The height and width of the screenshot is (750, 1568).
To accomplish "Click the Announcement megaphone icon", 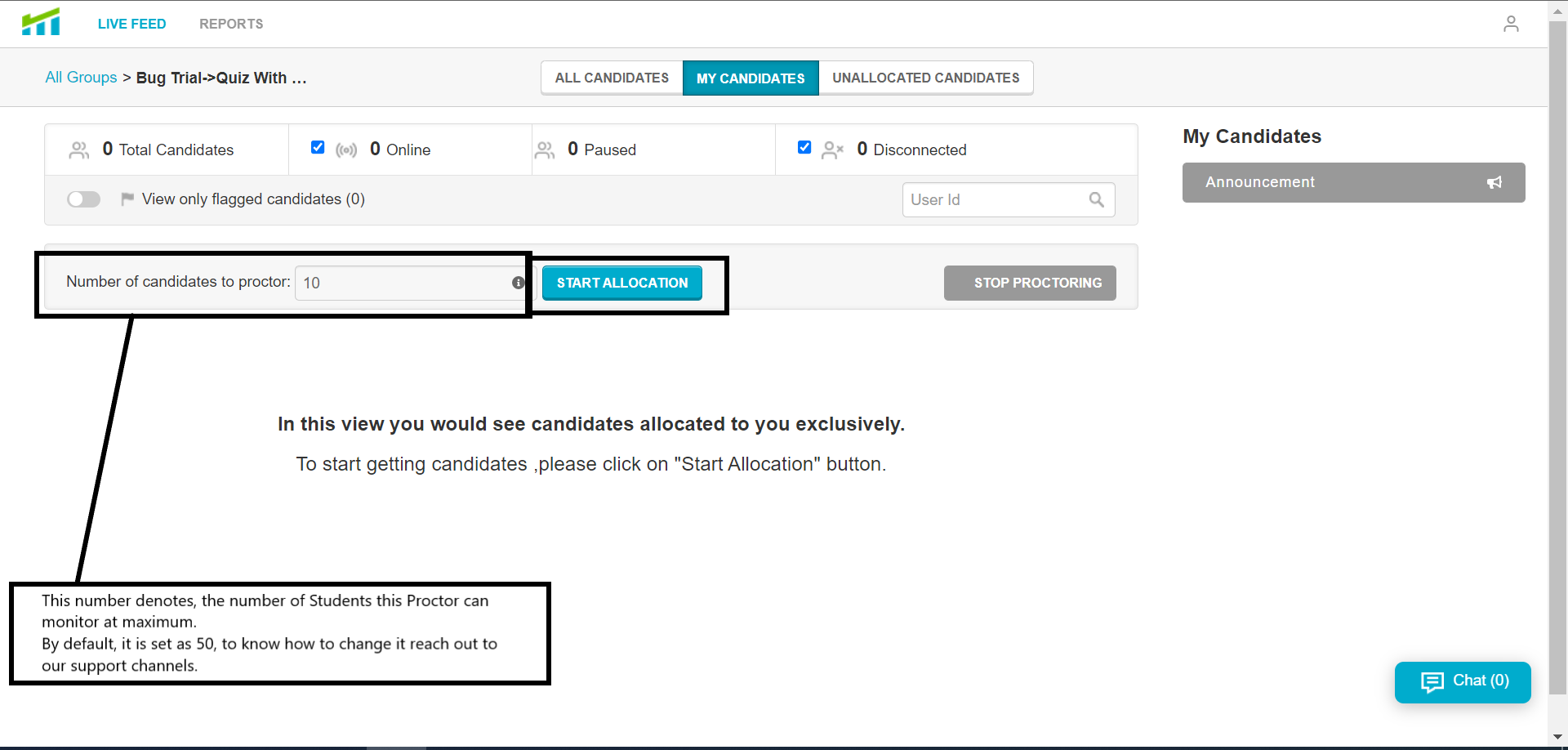I will tap(1494, 182).
